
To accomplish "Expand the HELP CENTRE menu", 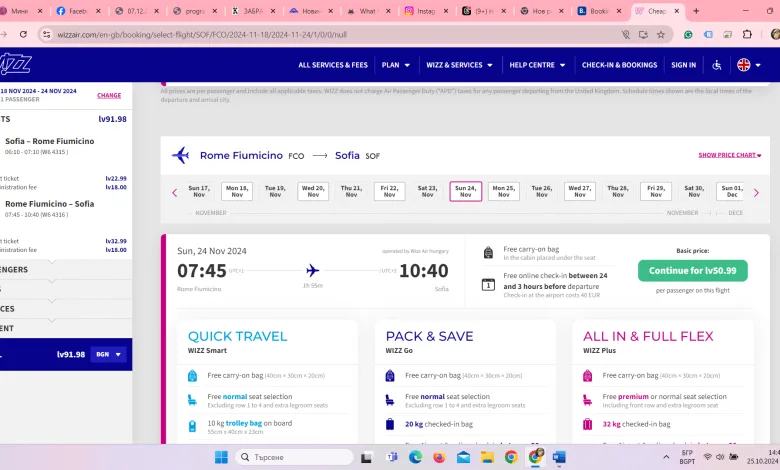I will (537, 65).
